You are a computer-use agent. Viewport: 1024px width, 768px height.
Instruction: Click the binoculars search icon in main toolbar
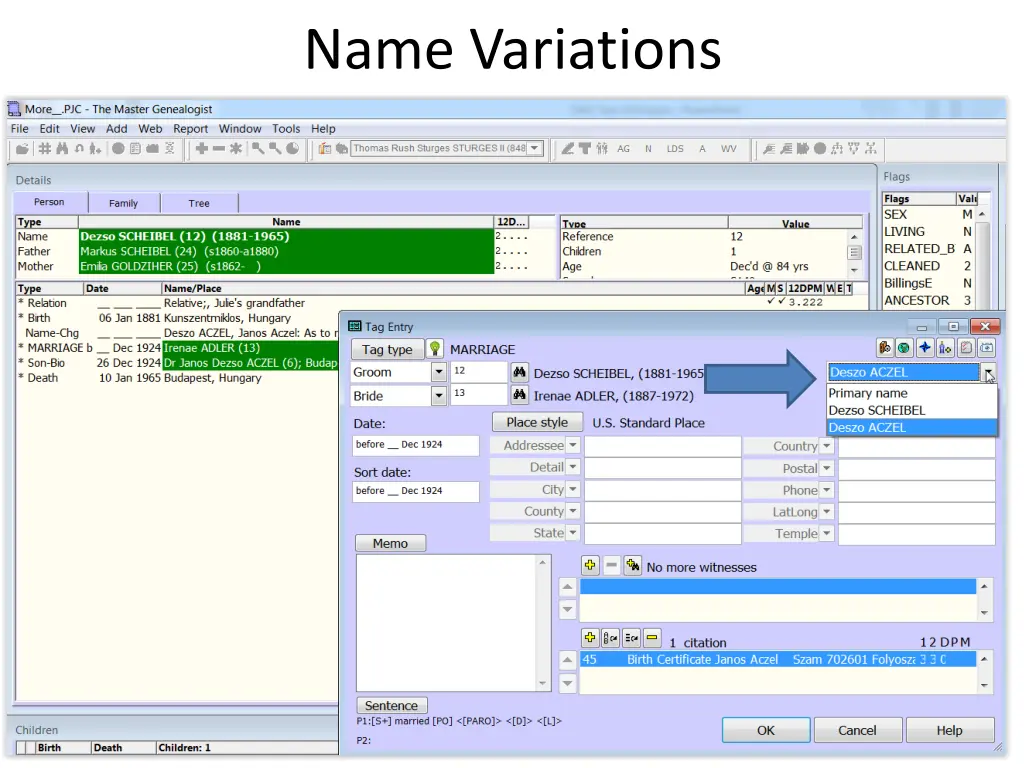point(62,149)
